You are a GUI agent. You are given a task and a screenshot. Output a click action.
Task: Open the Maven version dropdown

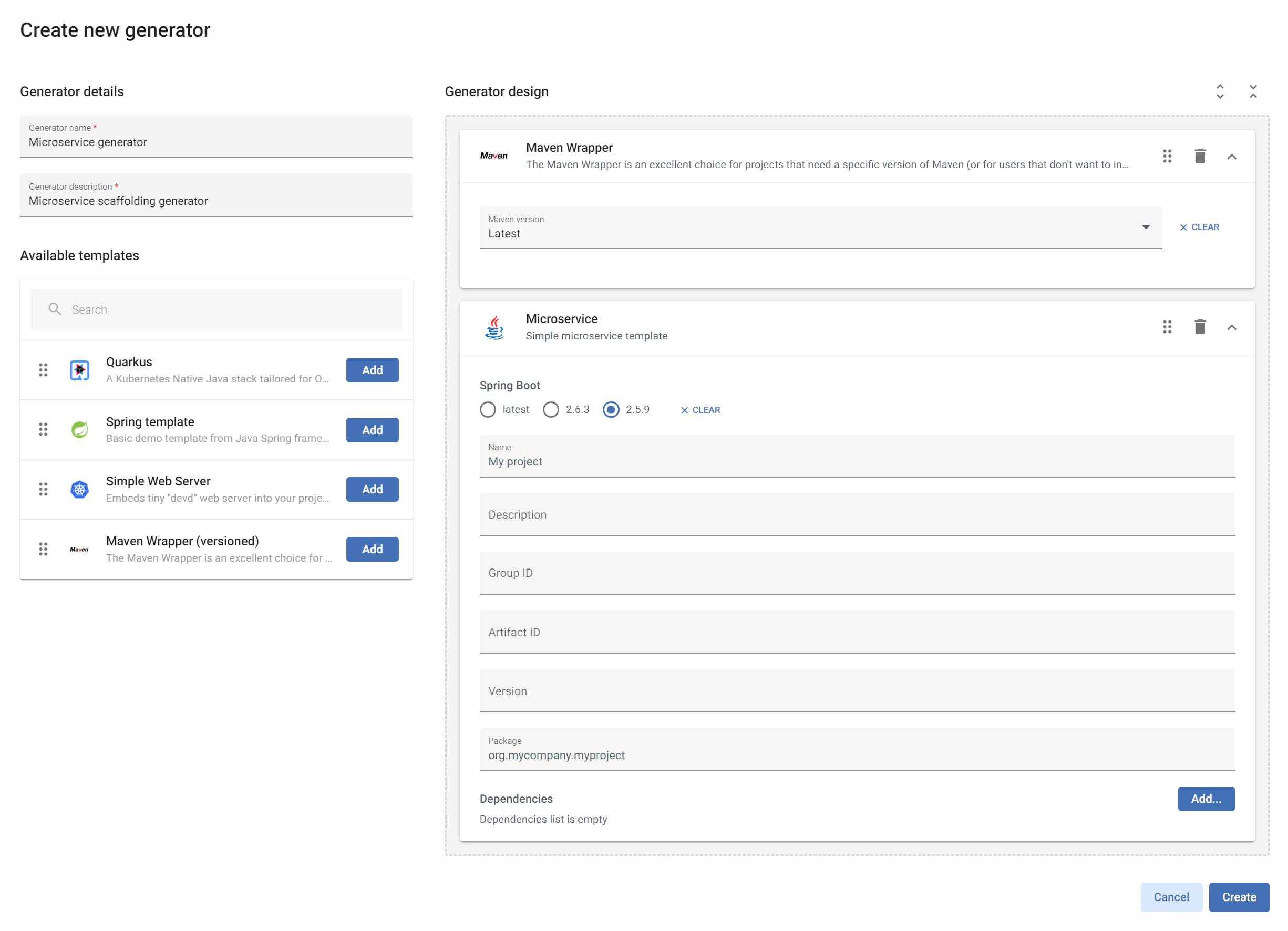[x=821, y=227]
